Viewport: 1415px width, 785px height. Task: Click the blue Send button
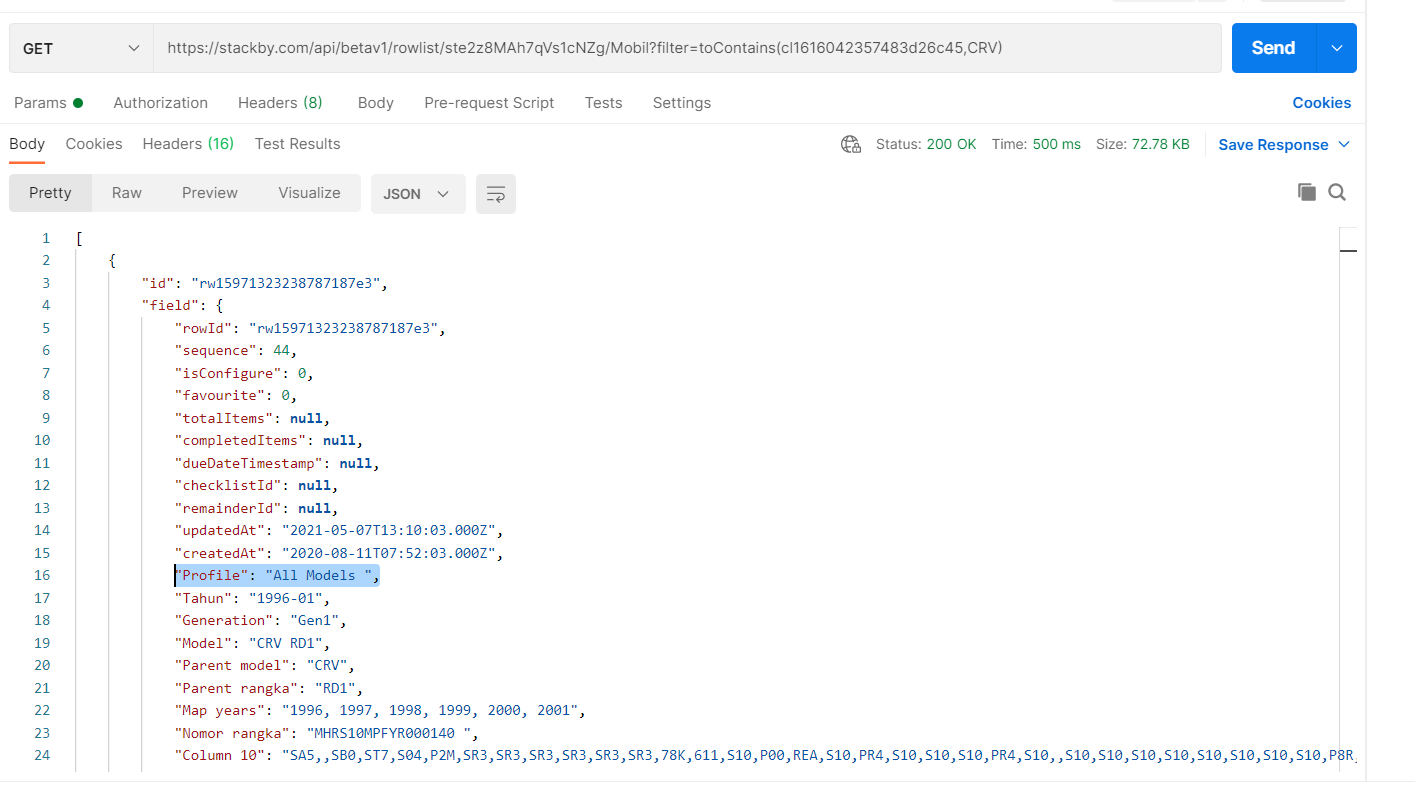click(1274, 48)
